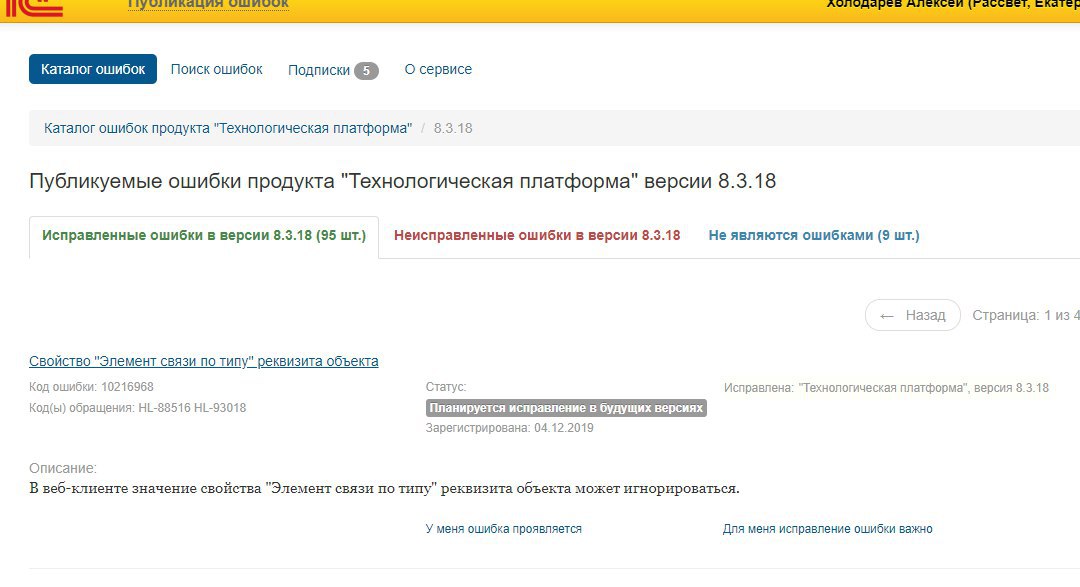Click the 8.3.18 breadcrumb item
1080x587 pixels.
pos(453,128)
